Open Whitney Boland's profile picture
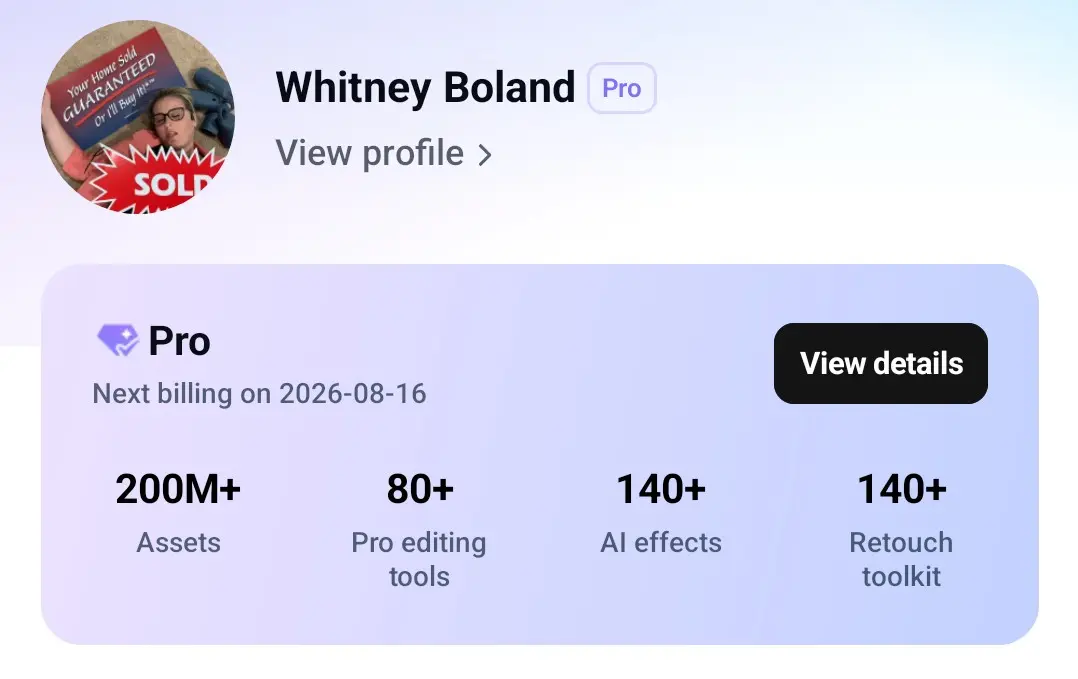This screenshot has height=679, width=1078. point(138,117)
